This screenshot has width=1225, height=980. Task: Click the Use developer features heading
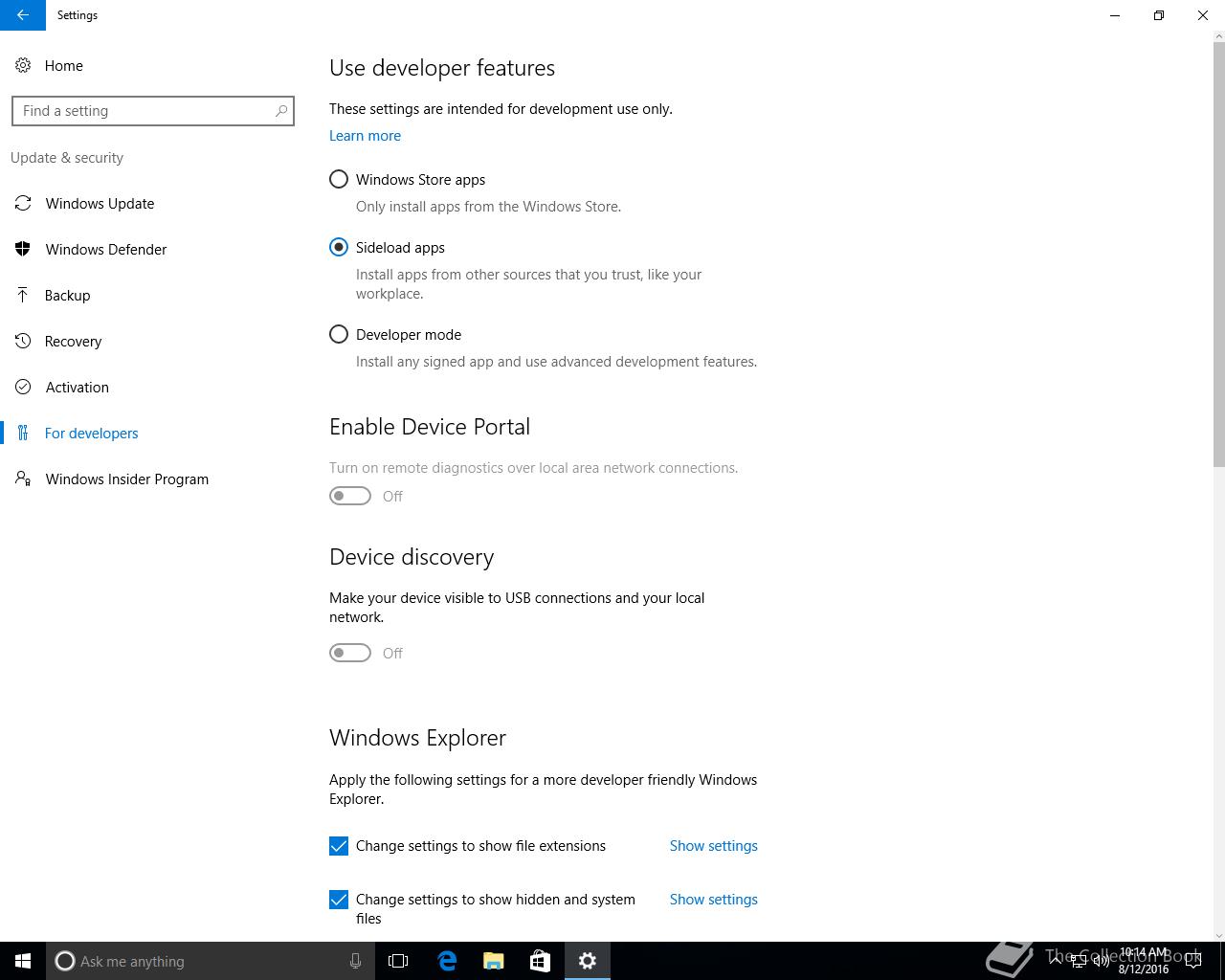(x=442, y=68)
